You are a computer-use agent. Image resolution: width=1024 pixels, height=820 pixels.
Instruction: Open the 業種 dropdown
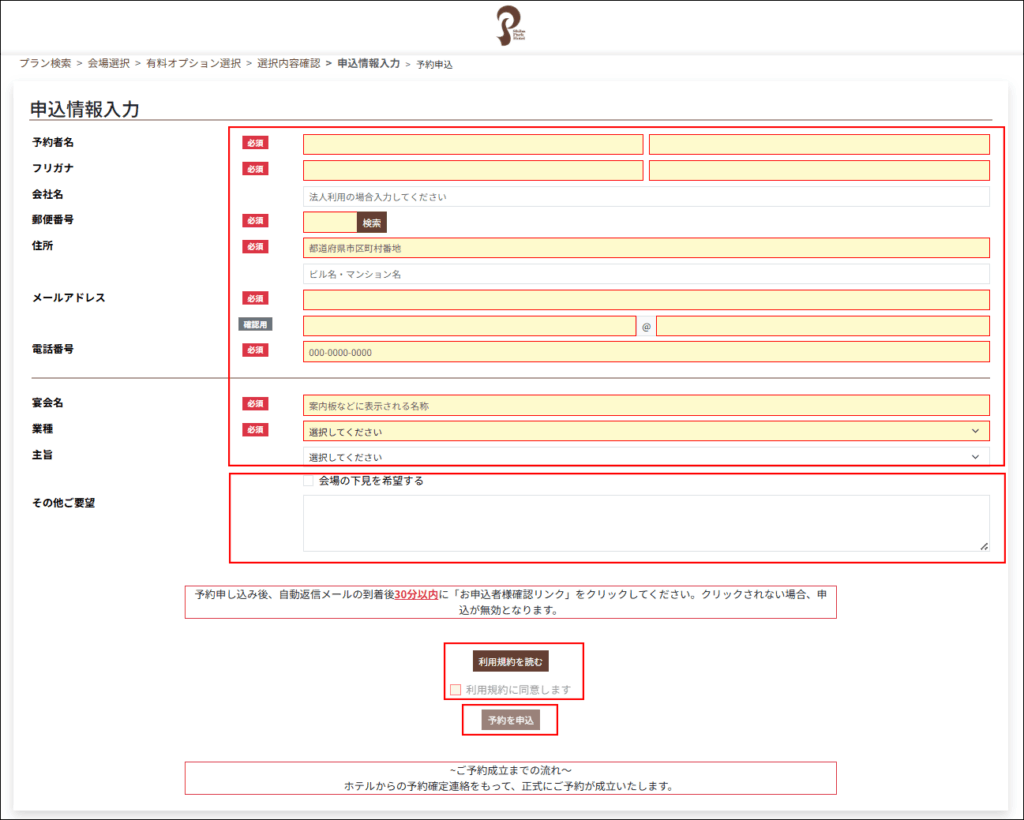[645, 432]
